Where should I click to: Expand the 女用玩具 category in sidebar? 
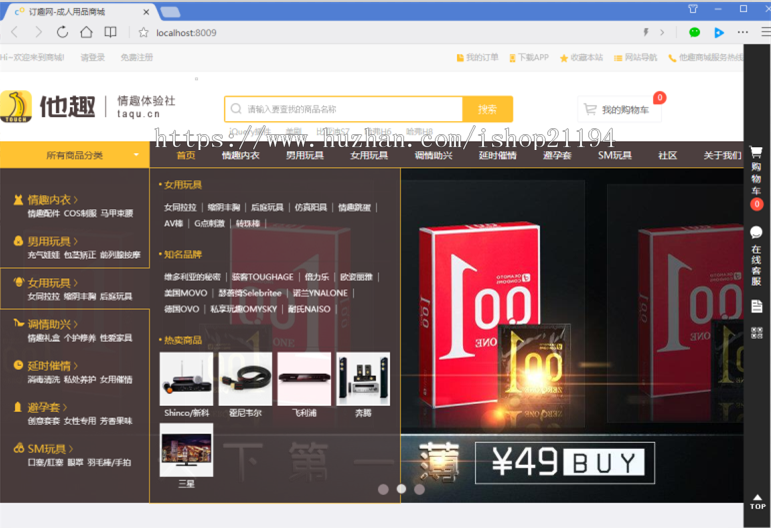[x=53, y=283]
